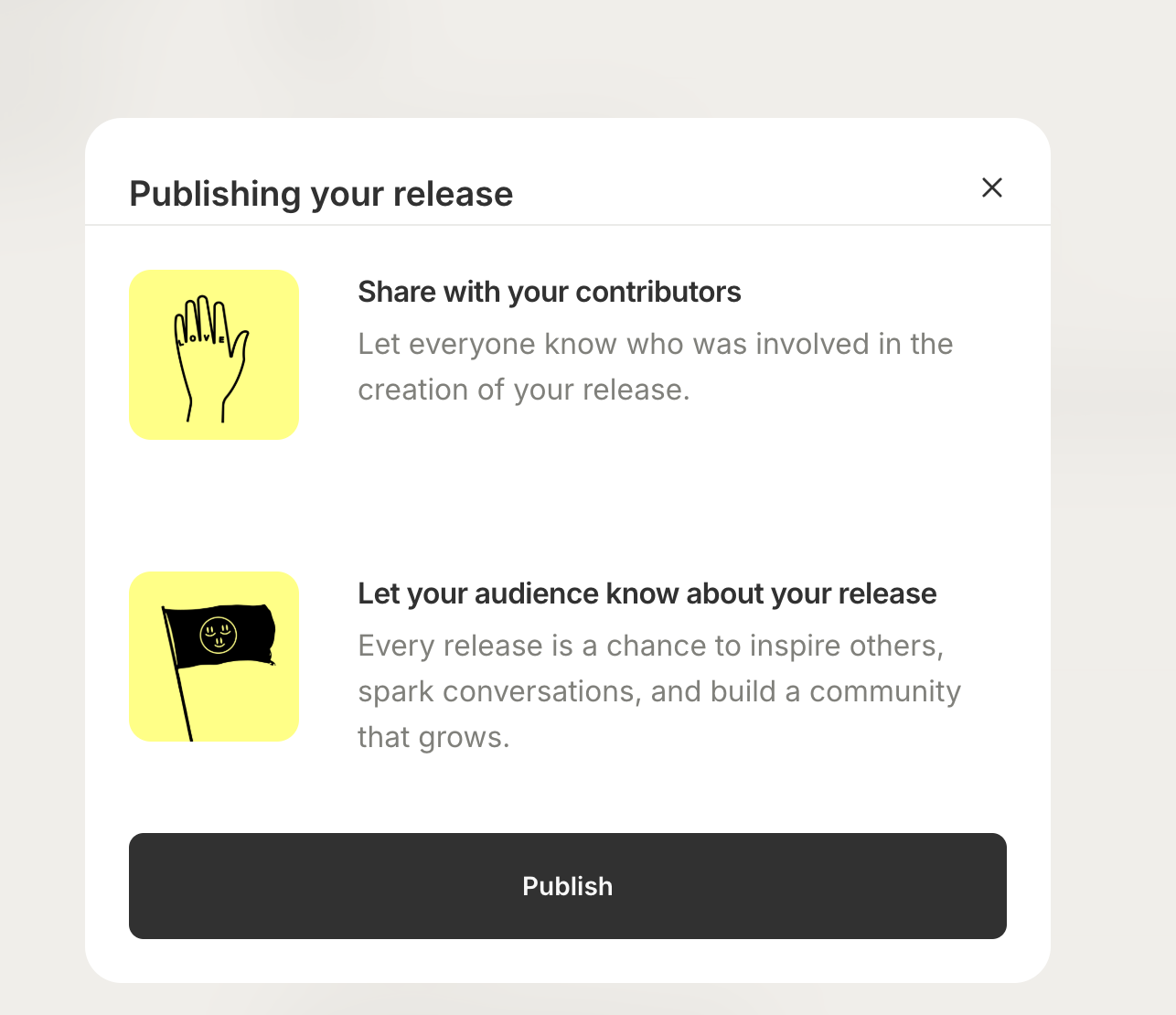Close the Publishing your release dialog

(992, 187)
